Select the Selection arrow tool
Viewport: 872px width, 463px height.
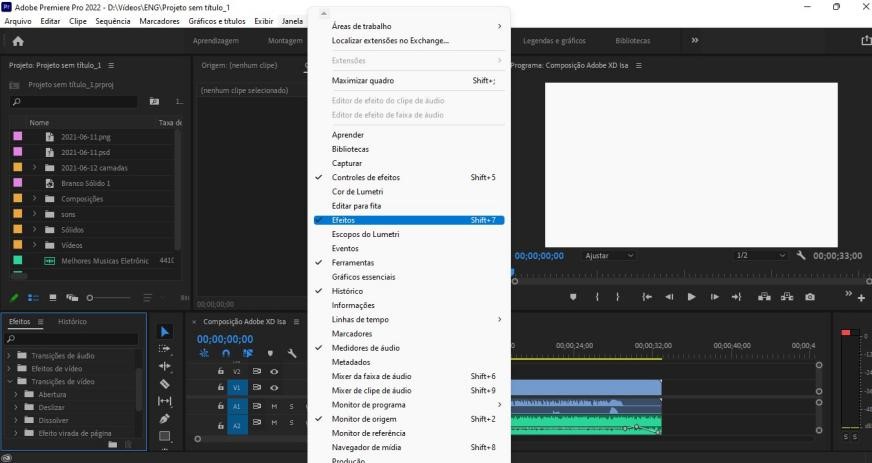click(165, 332)
